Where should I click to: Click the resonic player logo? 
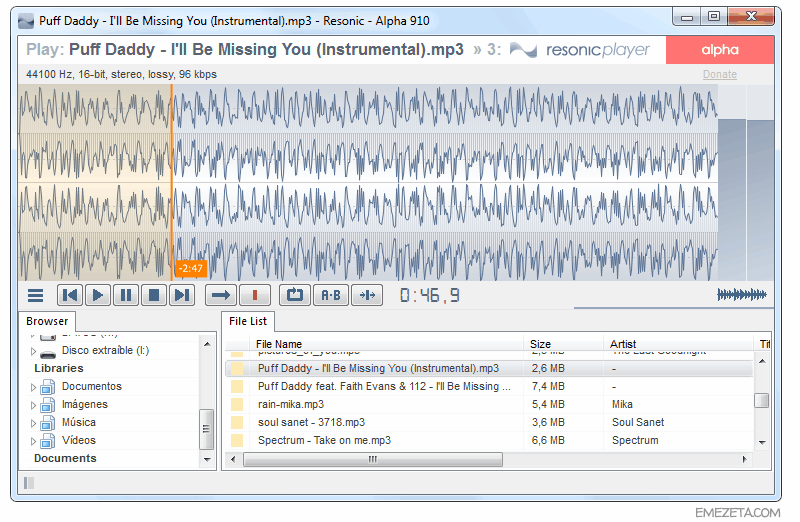pos(580,49)
